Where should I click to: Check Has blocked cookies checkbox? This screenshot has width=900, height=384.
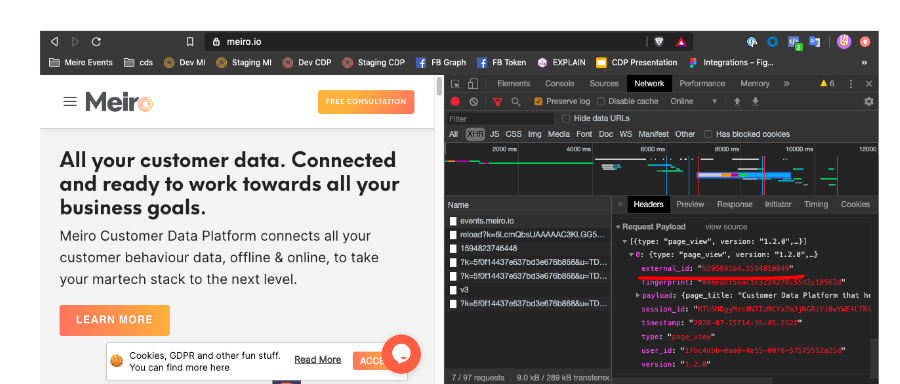(x=708, y=134)
